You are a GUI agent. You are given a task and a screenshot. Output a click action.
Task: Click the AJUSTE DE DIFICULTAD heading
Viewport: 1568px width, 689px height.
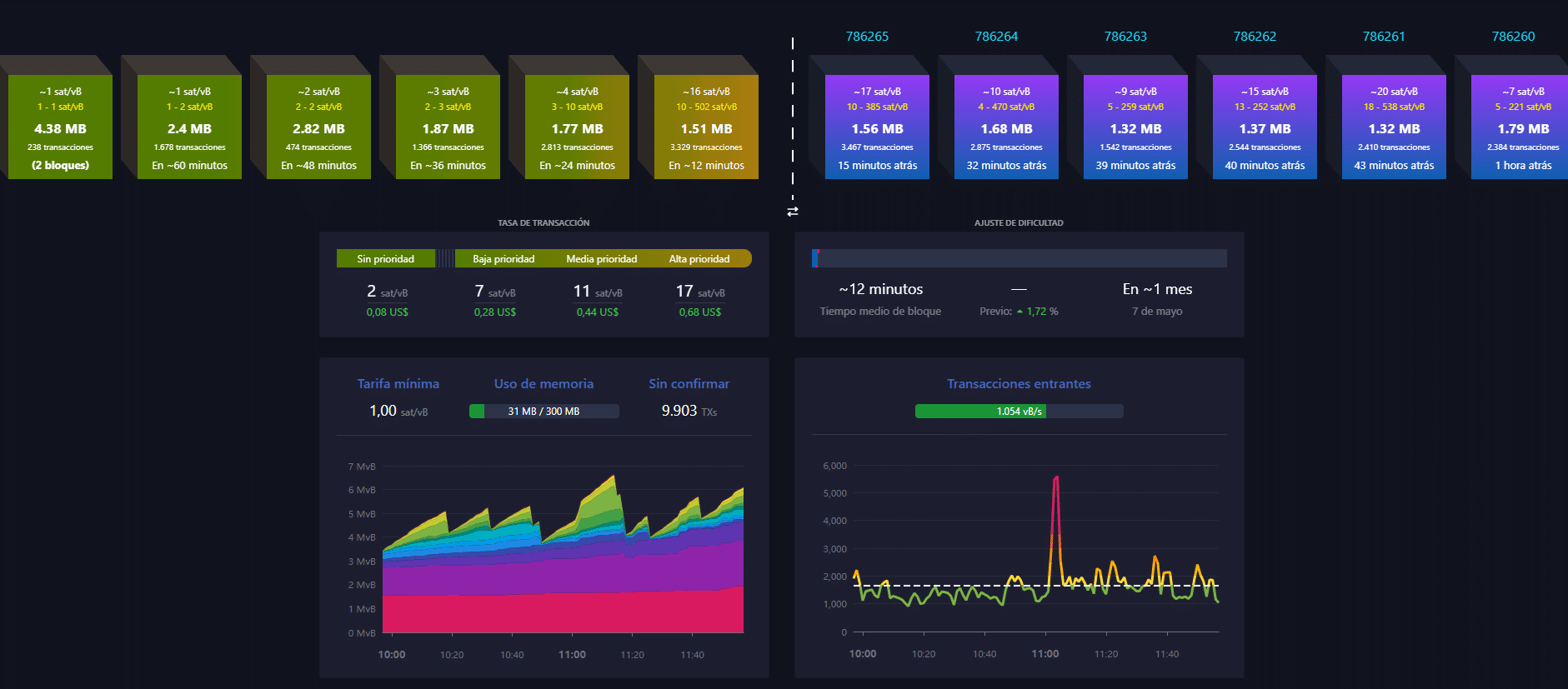coord(1019,223)
